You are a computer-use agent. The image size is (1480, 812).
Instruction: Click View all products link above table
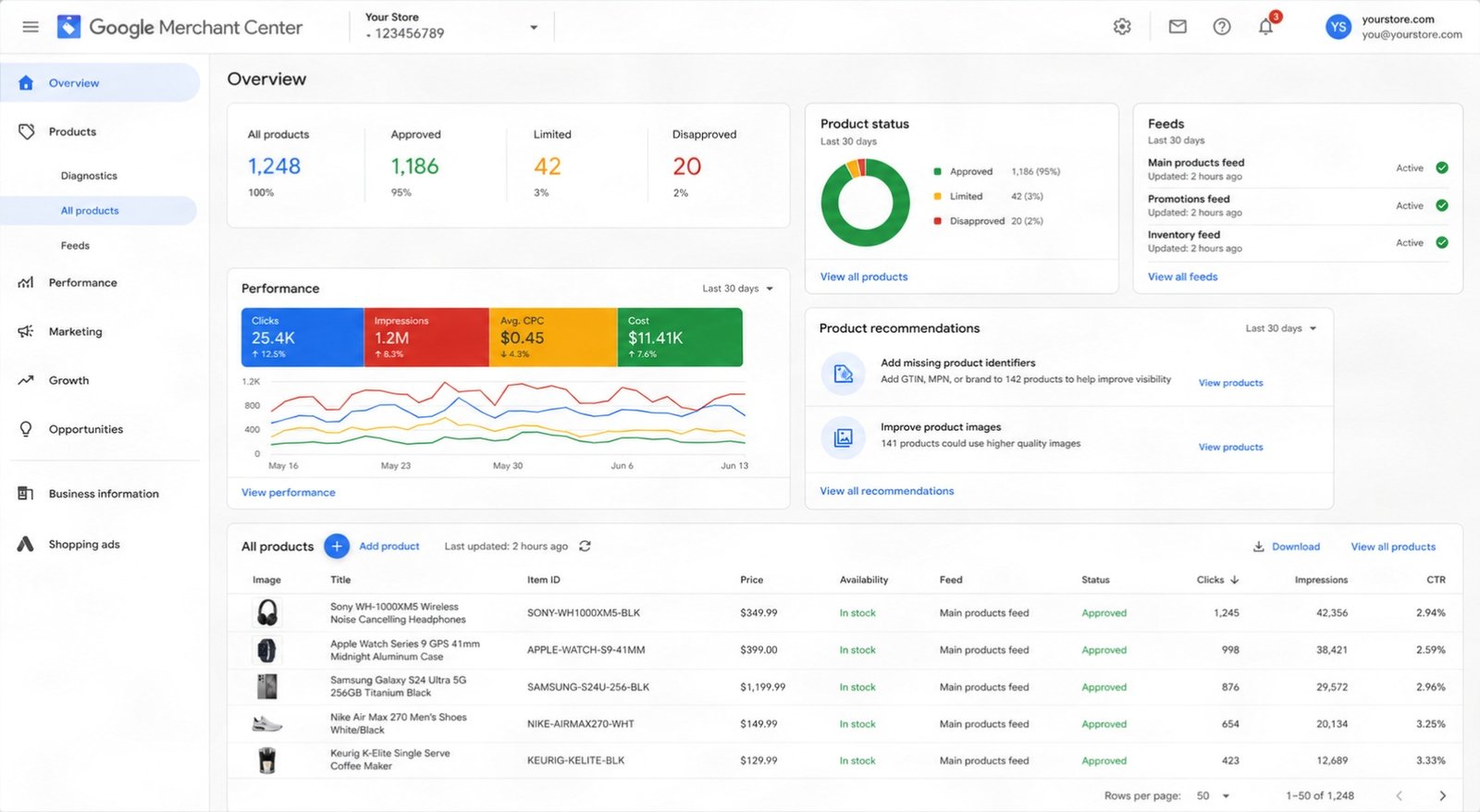tap(1393, 547)
